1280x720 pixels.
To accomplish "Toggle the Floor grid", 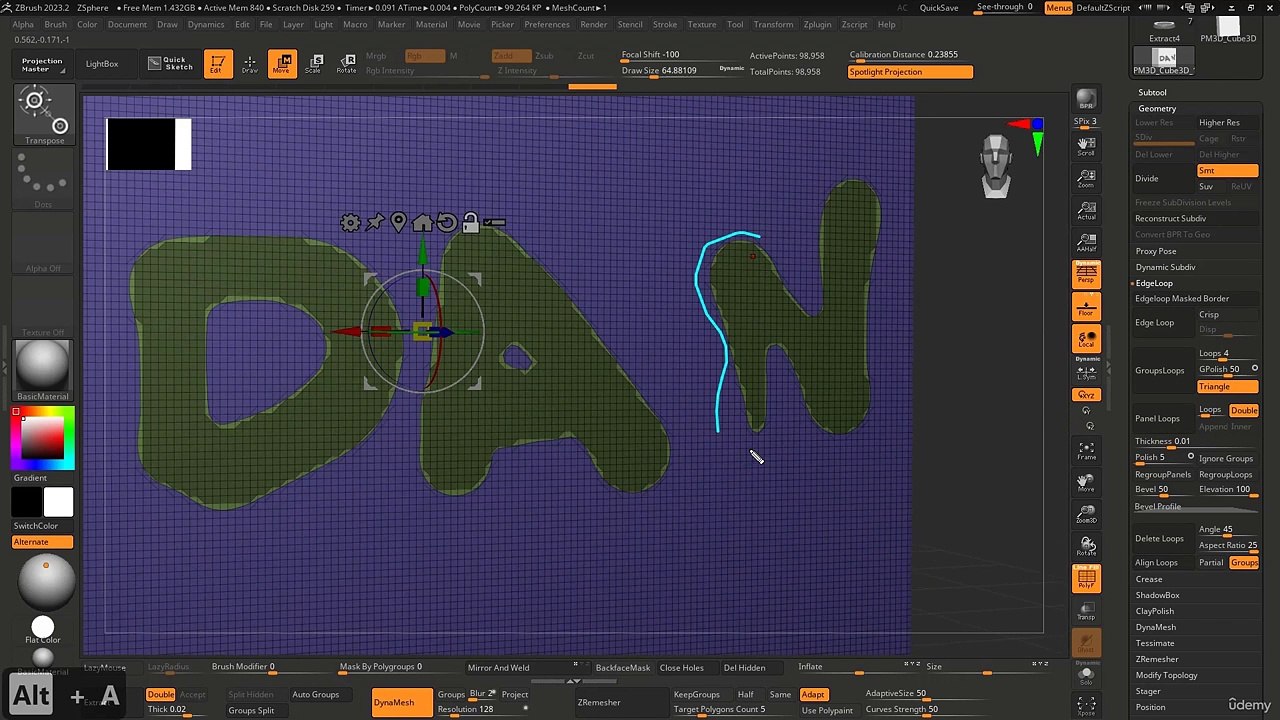I will point(1086,306).
